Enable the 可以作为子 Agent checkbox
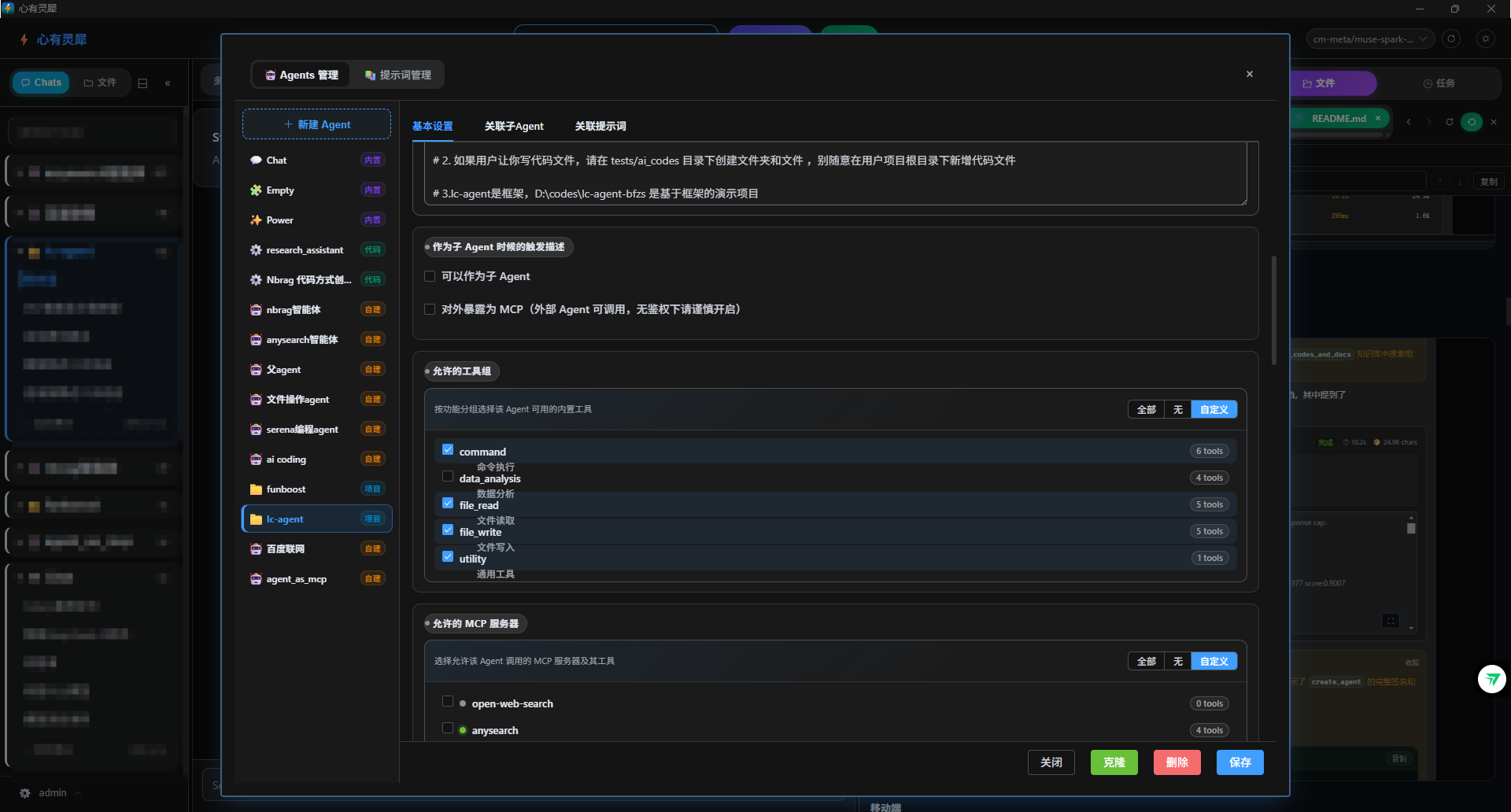Screen dimensions: 1511x812 pyautogui.click(x=430, y=276)
